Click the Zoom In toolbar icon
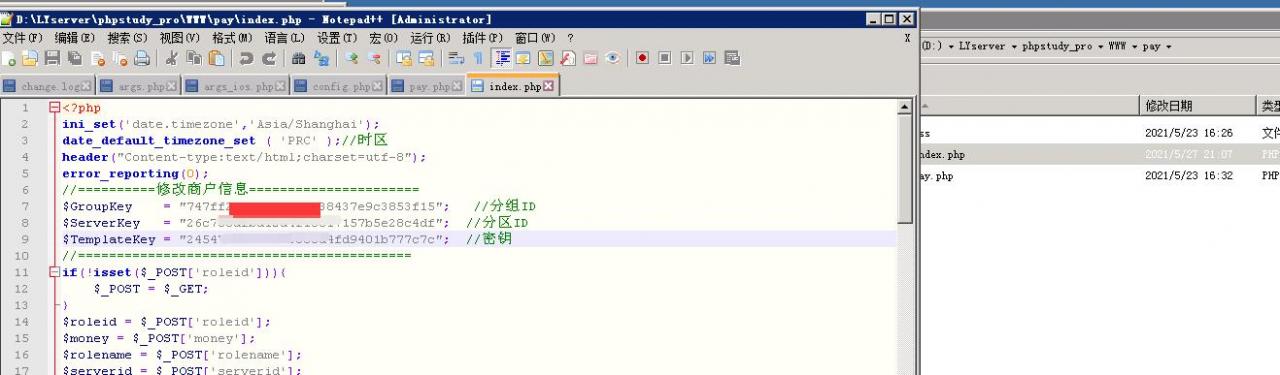The width and height of the screenshot is (1280, 375). (351, 58)
